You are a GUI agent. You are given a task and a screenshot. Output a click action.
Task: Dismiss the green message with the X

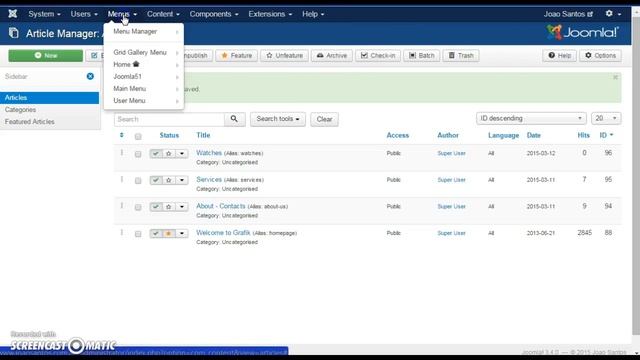pyautogui.click(x=615, y=77)
